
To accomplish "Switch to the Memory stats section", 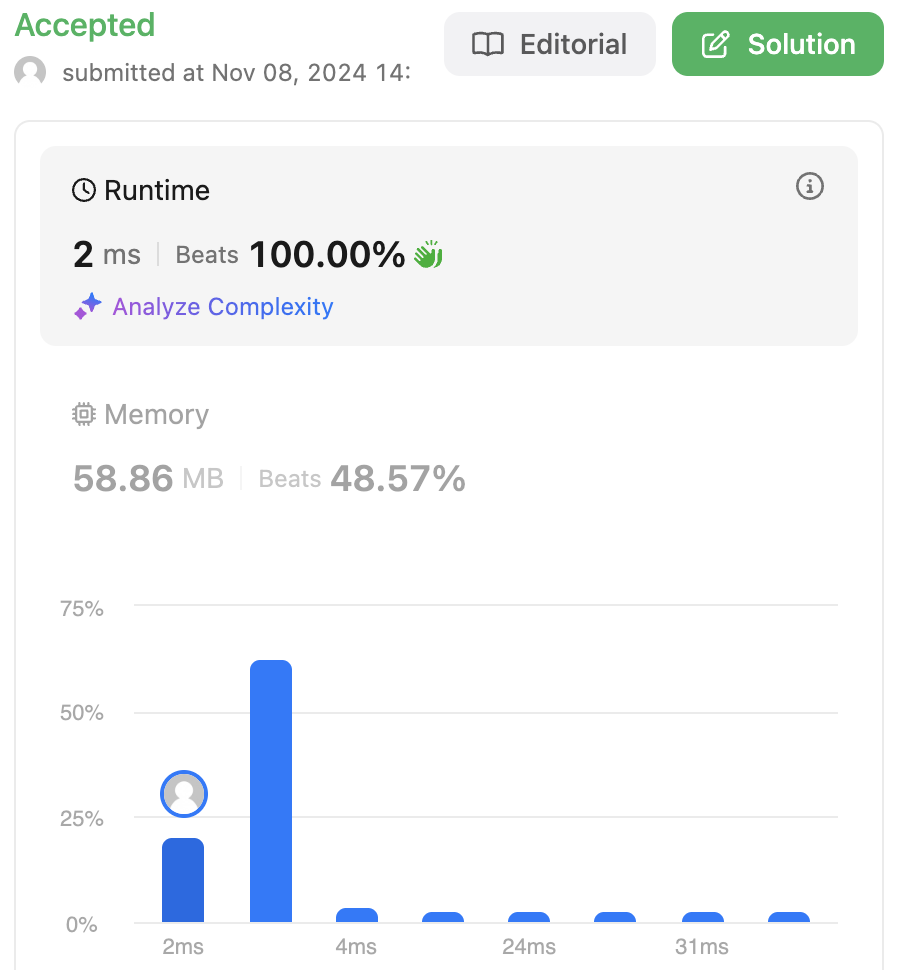I will [x=156, y=415].
